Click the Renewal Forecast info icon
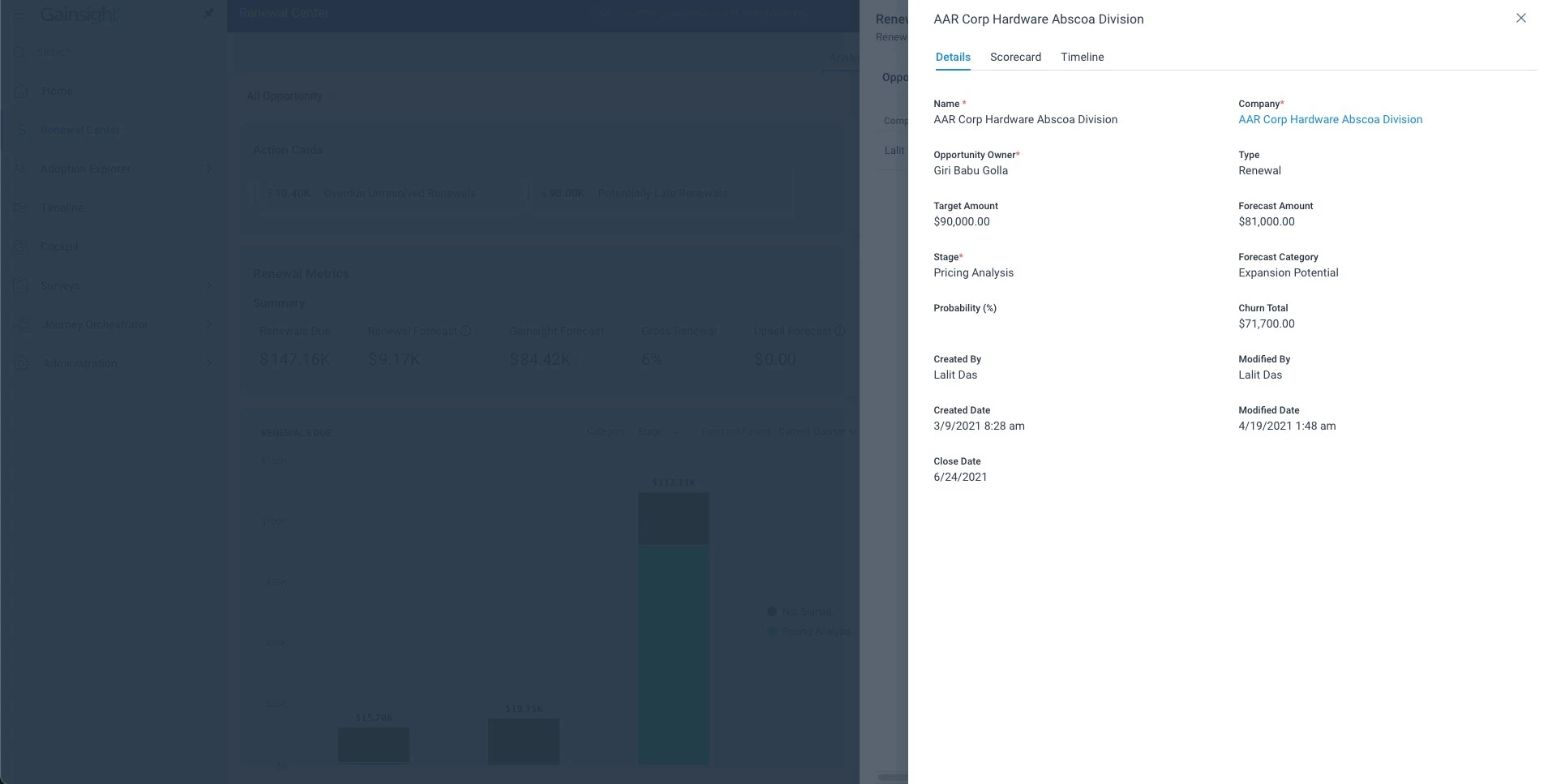 pyautogui.click(x=466, y=331)
